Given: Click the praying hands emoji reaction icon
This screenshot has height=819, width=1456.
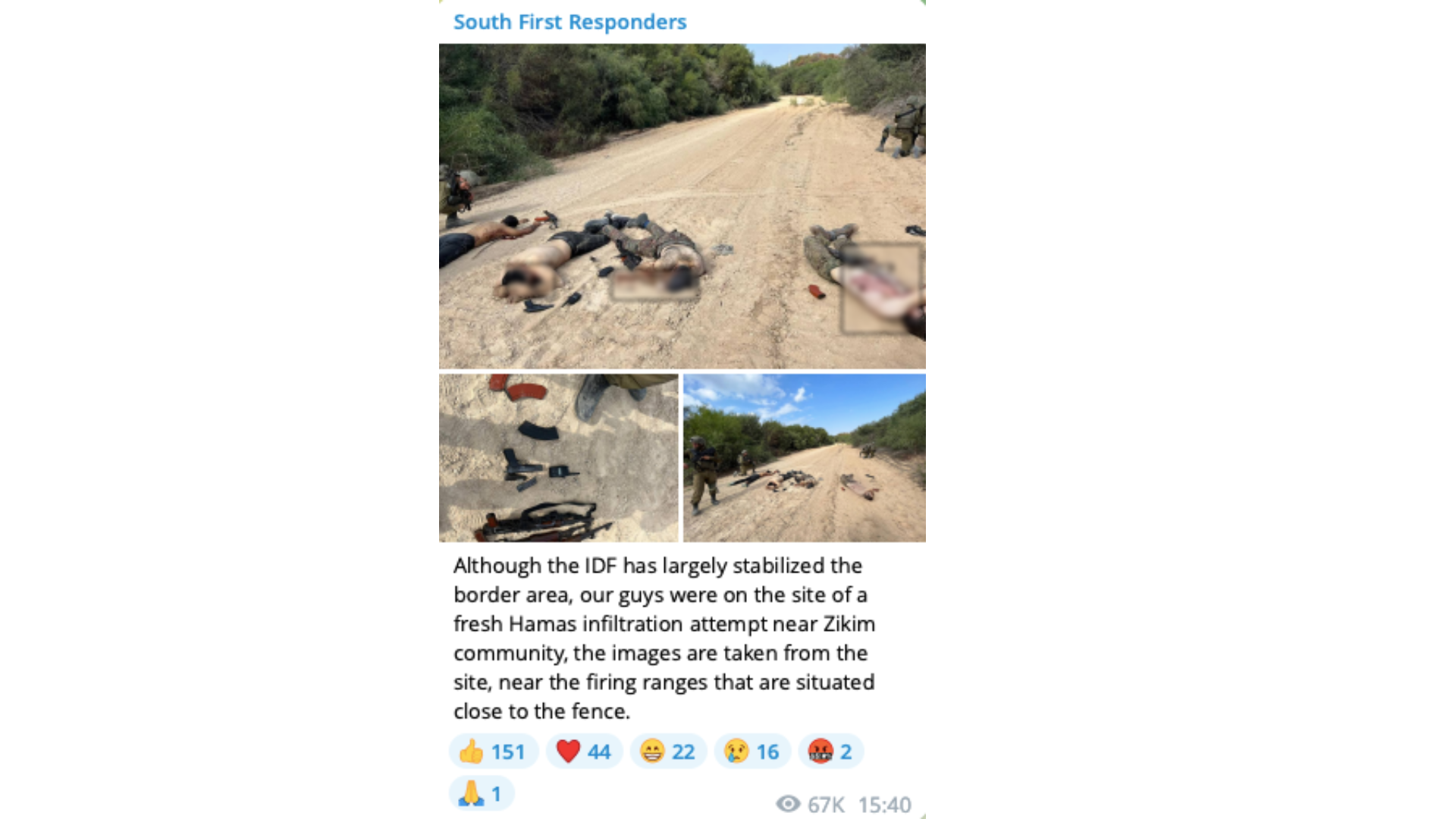Looking at the screenshot, I should pyautogui.click(x=471, y=793).
